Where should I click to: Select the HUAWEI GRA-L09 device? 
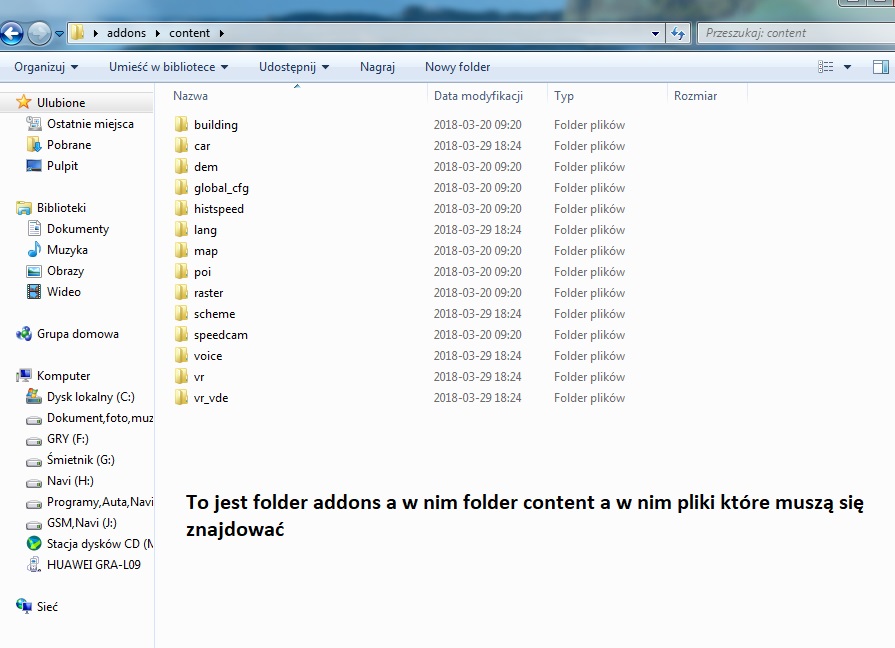point(93,564)
